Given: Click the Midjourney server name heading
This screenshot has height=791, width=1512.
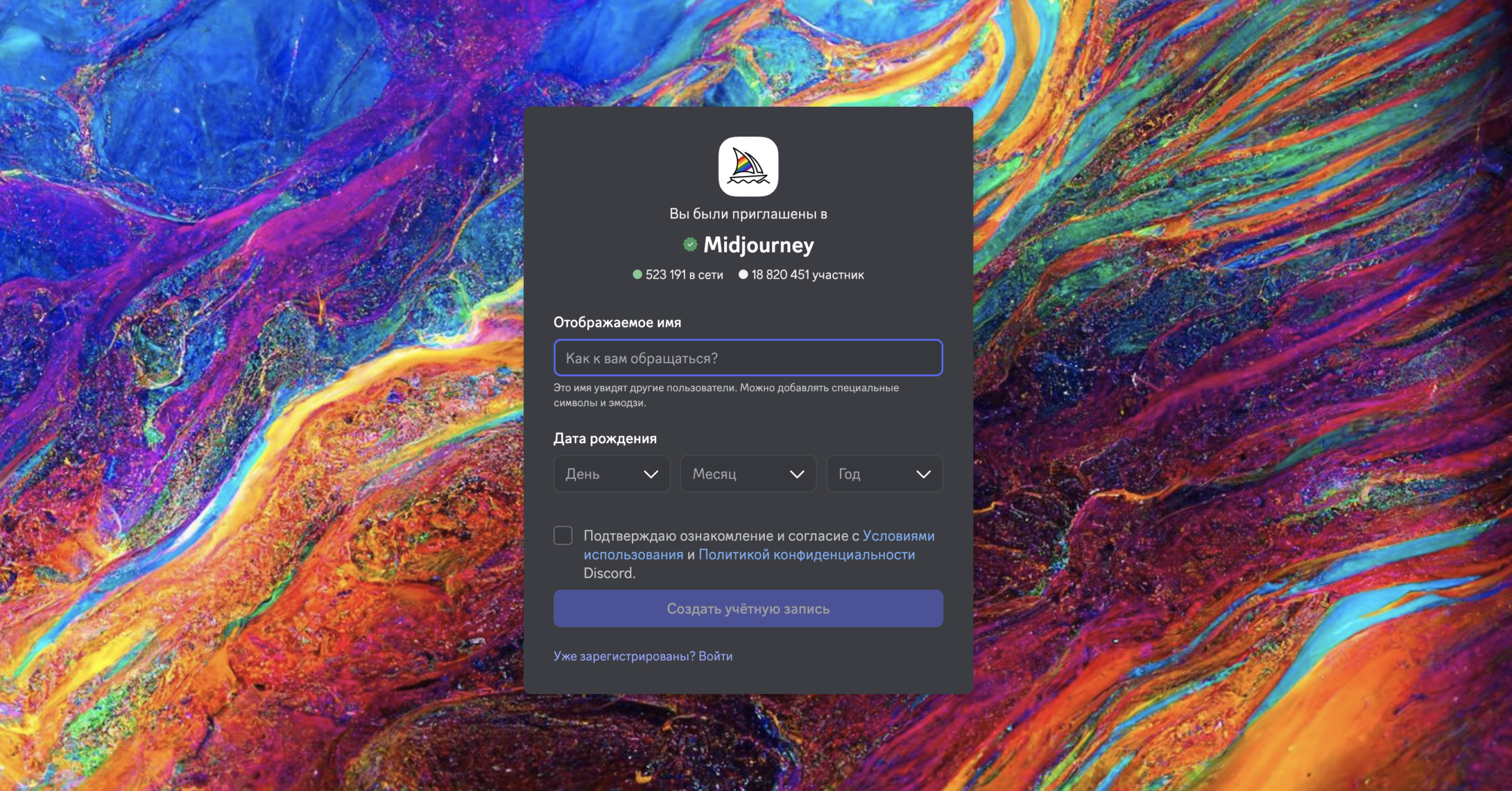Looking at the screenshot, I should [758, 244].
